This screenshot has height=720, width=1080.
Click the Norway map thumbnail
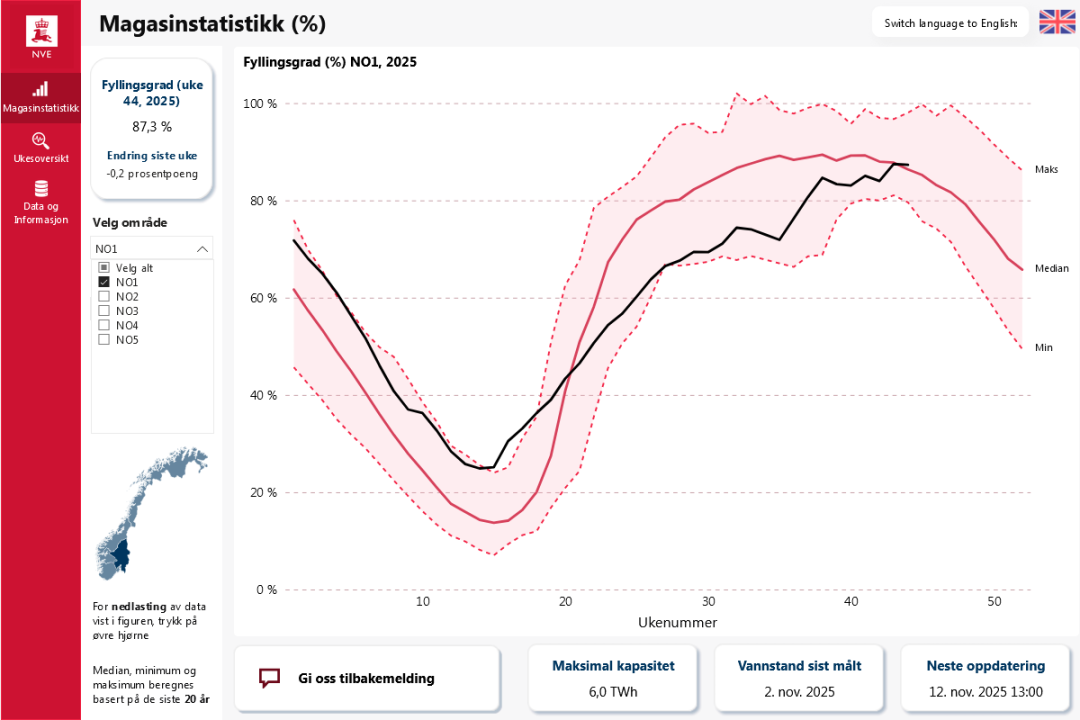click(148, 512)
